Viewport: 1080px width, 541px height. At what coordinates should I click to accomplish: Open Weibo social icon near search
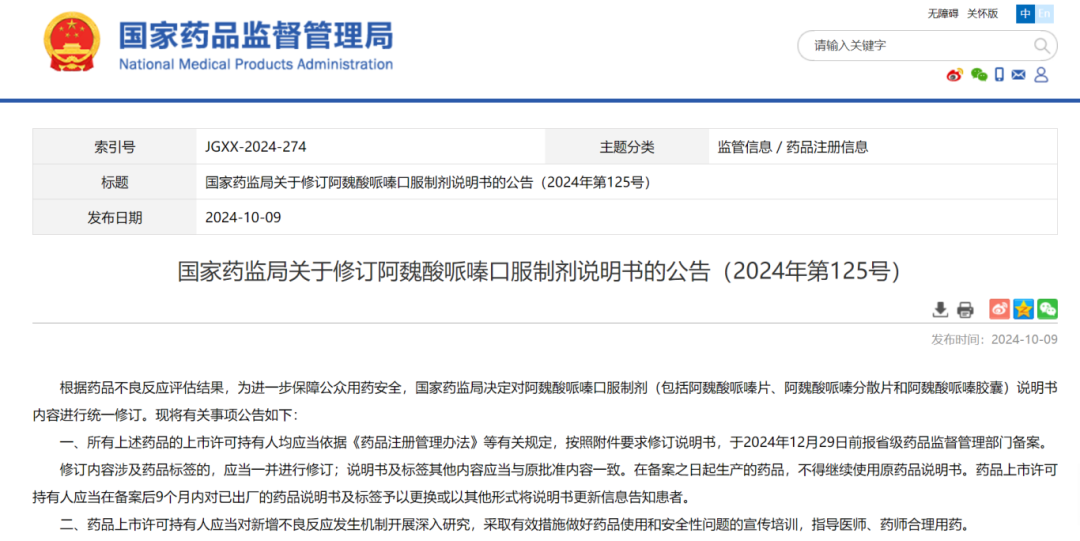[x=954, y=75]
